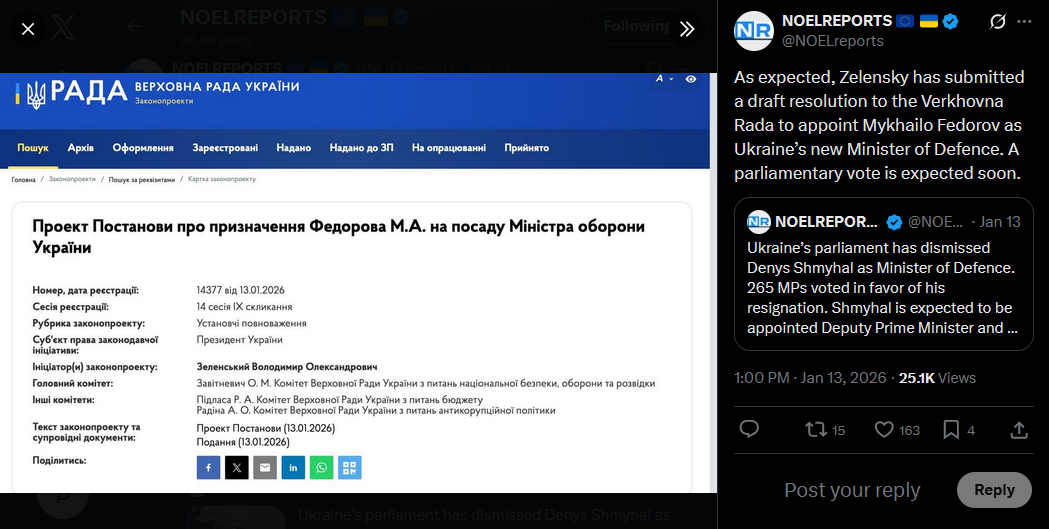The image size is (1049, 529).
Task: Select the Архів tab in the image
Action: 80,148
